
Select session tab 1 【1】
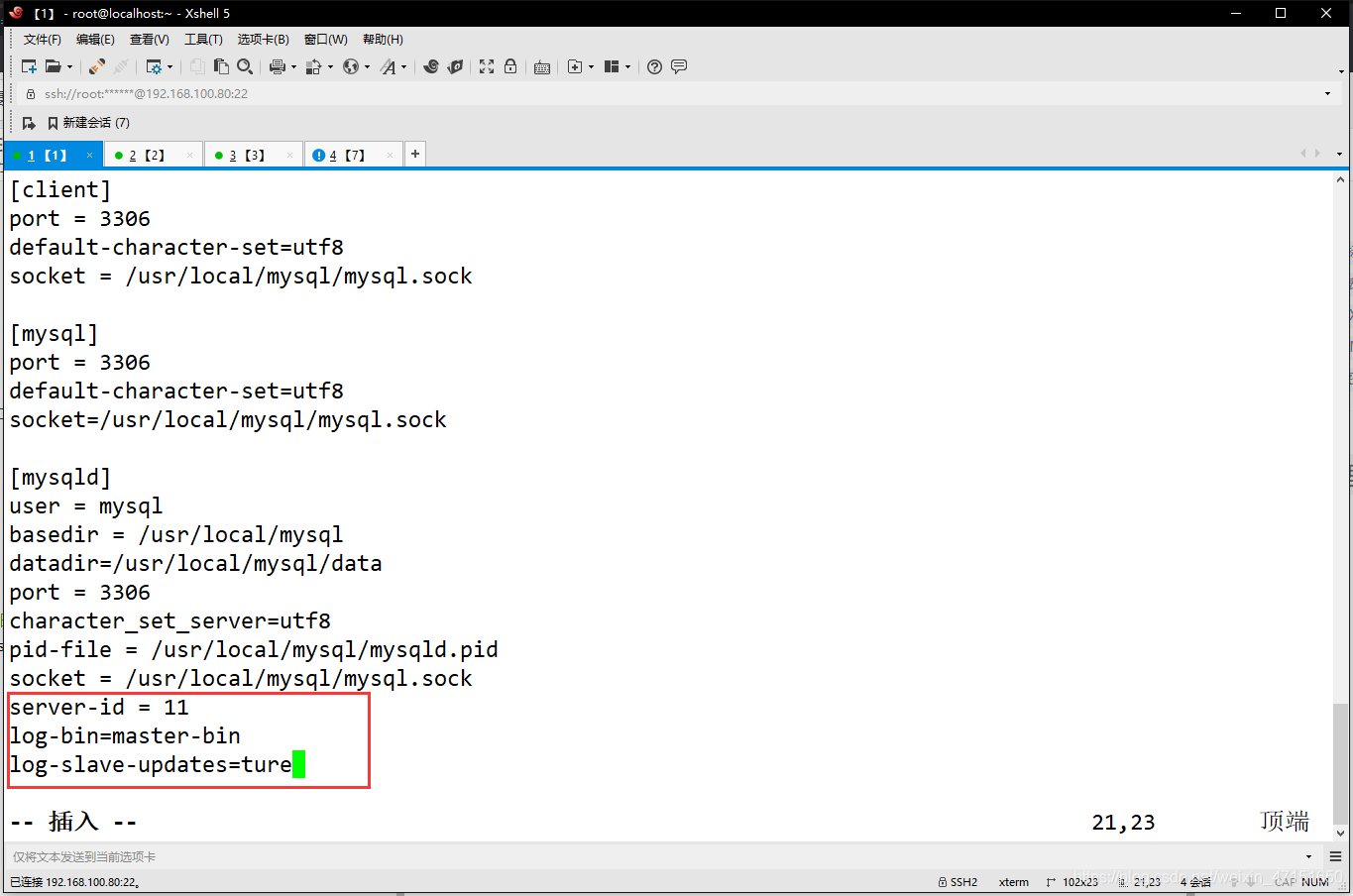(x=54, y=156)
